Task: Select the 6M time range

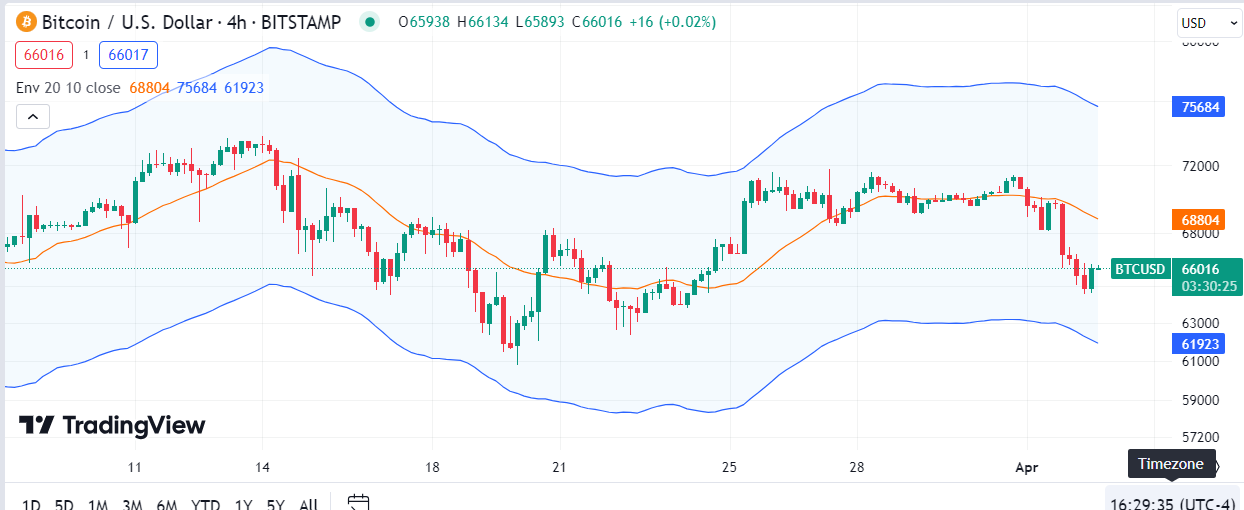Action: (x=167, y=504)
